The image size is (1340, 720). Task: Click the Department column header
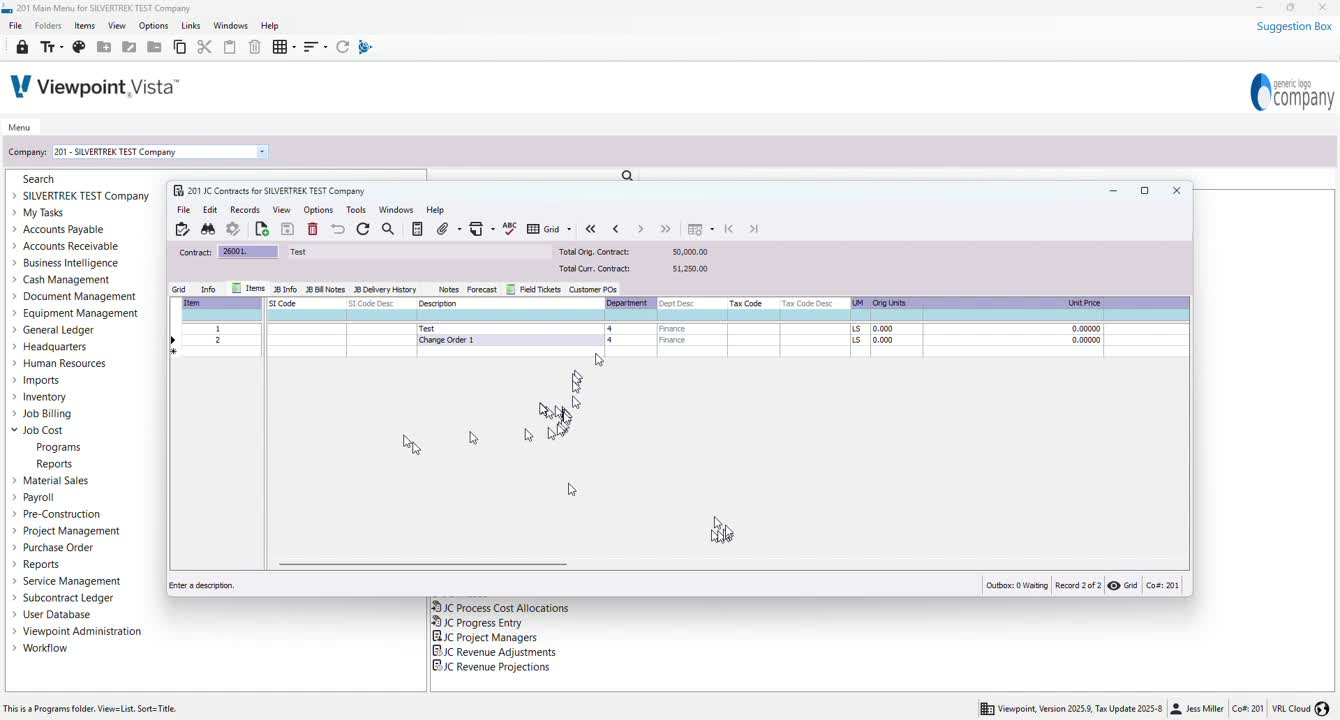[x=630, y=303]
